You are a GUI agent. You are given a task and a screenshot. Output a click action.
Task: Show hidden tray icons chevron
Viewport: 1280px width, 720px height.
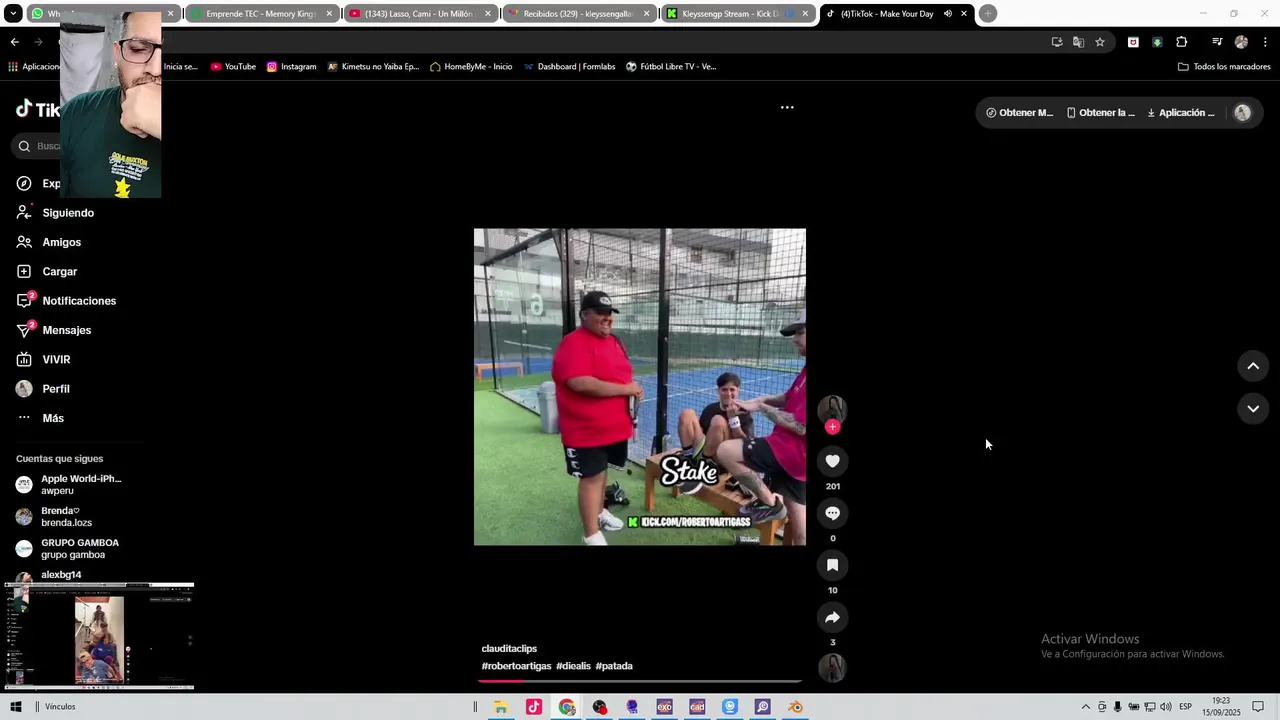[1086, 707]
